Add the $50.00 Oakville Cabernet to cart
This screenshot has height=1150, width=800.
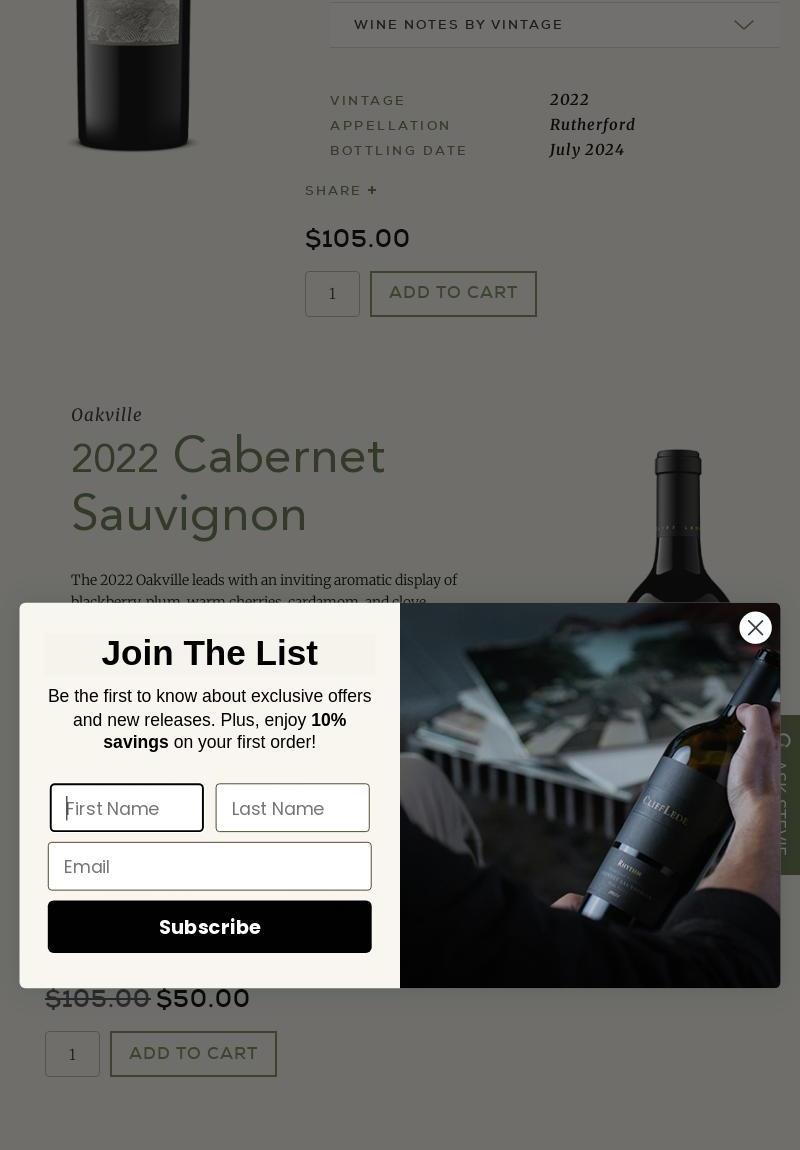point(194,1054)
